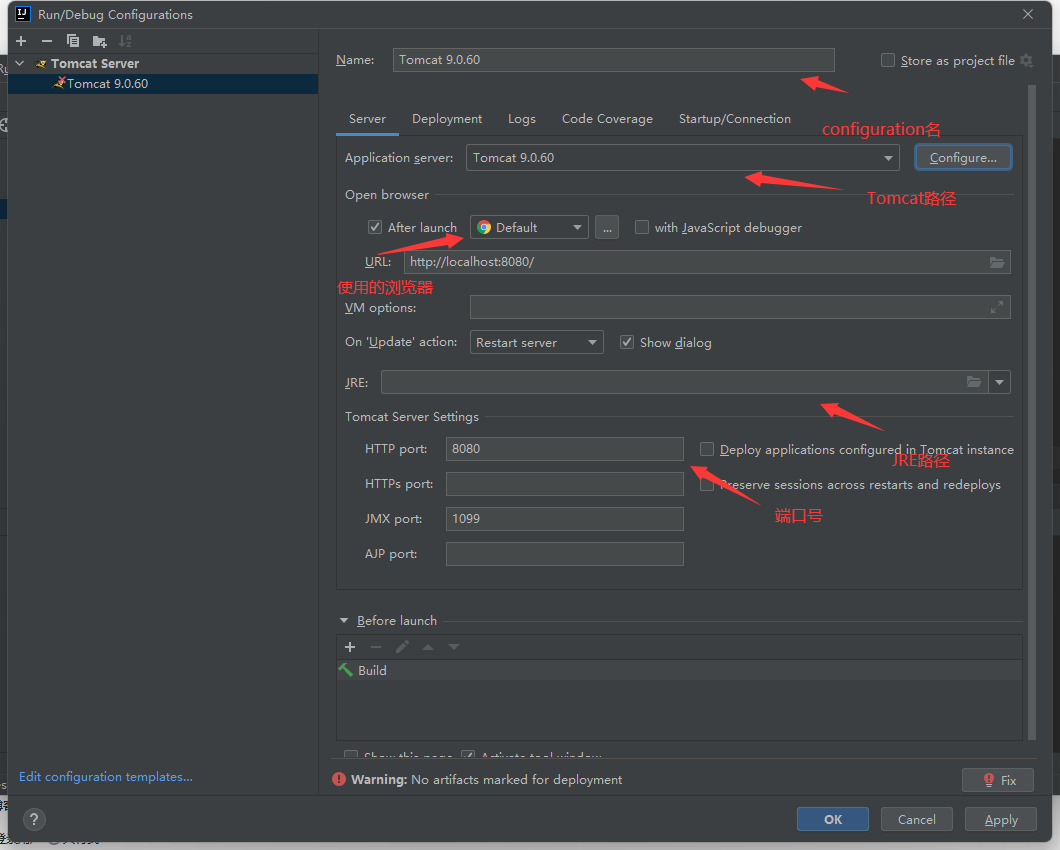This screenshot has height=850, width=1060.
Task: Collapse the Tomcat Server tree node
Action: 19,63
